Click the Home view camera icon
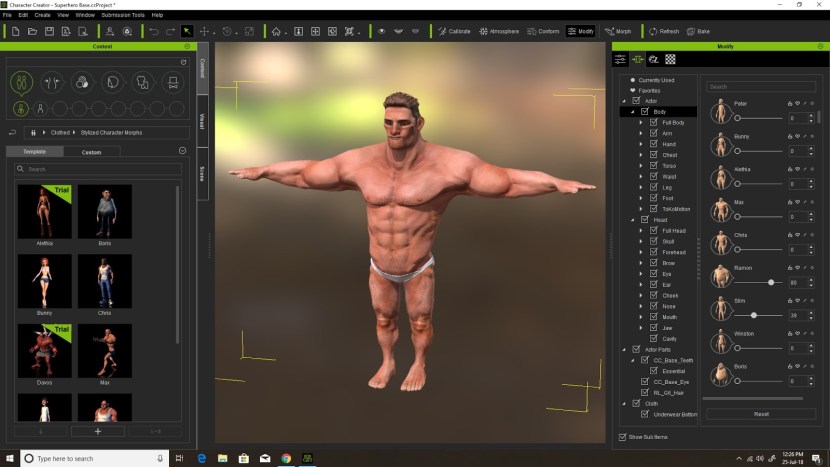Viewport: 830px width, 467px height. click(x=277, y=31)
